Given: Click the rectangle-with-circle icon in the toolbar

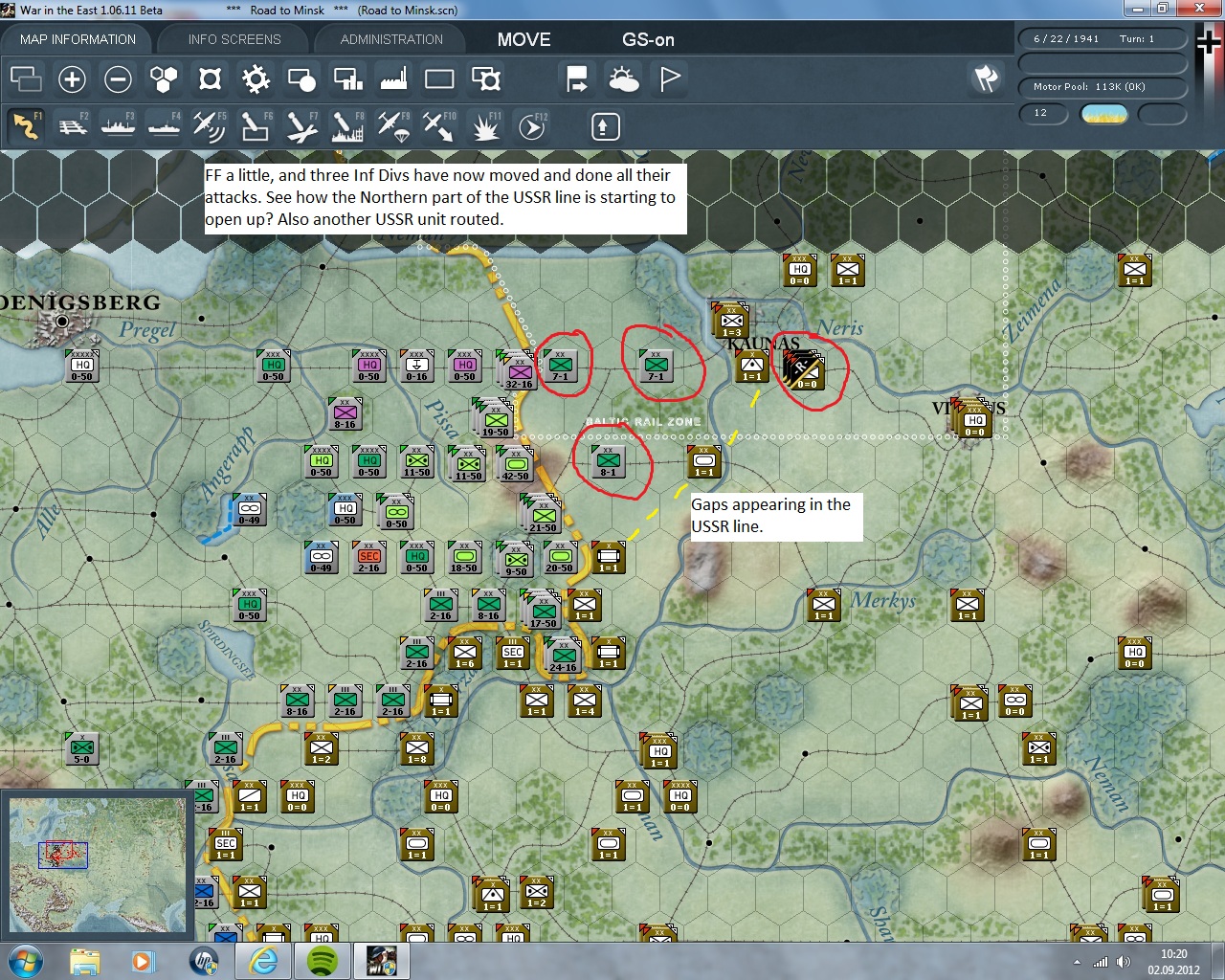Looking at the screenshot, I should coord(301,78).
